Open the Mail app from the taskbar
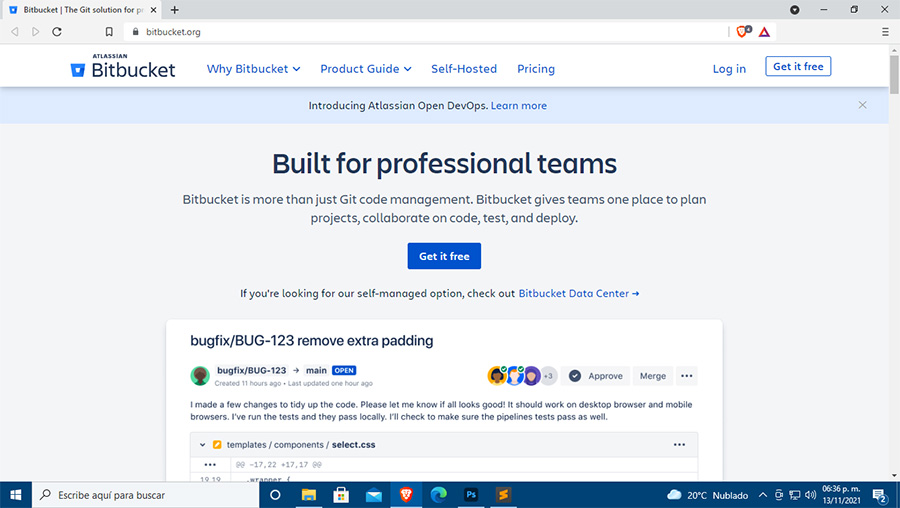 tap(374, 495)
